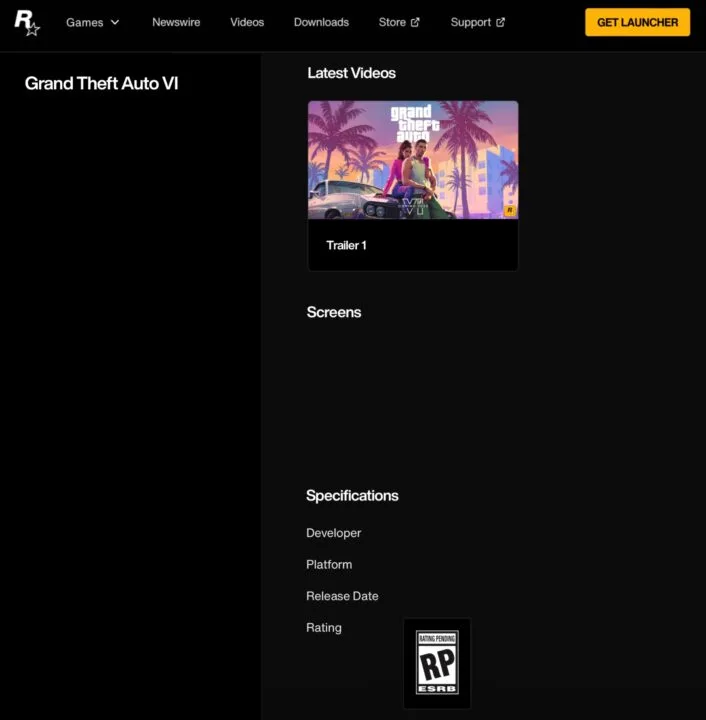Click the Grand Theft Auto VI heading
This screenshot has height=720, width=706.
101,83
